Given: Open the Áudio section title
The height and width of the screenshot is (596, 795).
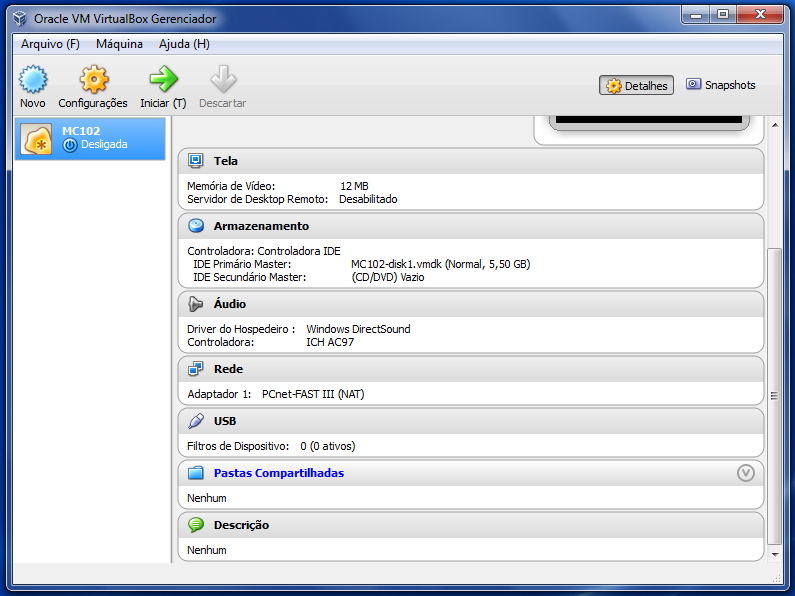Looking at the screenshot, I should click(x=230, y=304).
